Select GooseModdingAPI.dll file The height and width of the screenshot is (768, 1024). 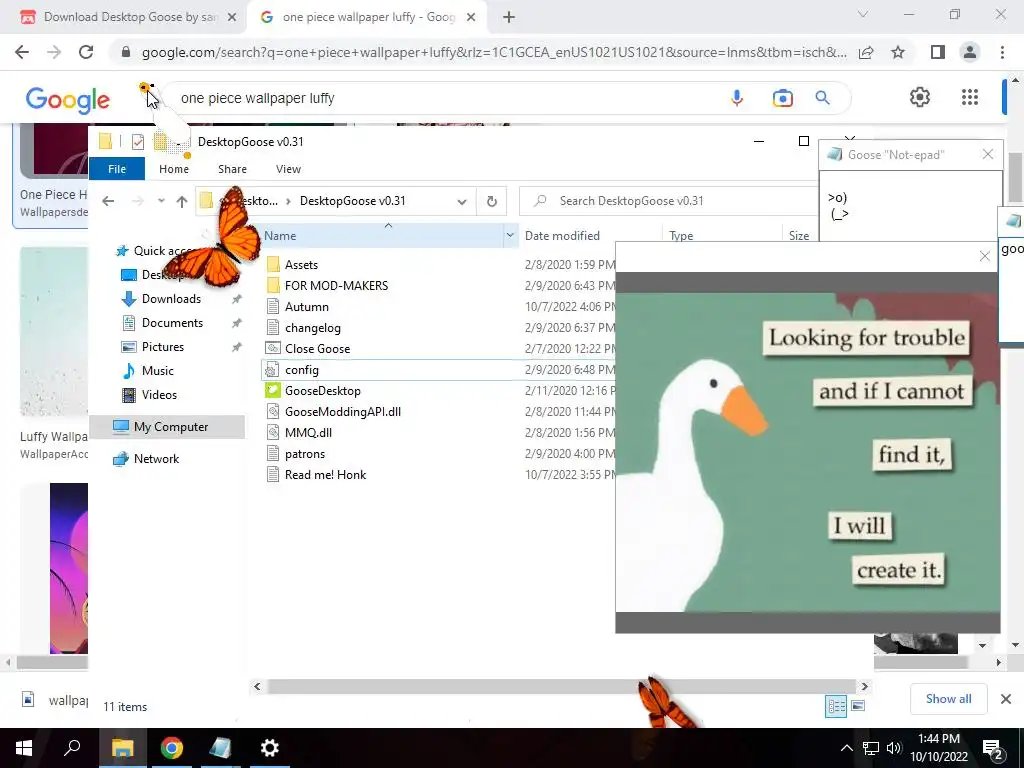(x=343, y=411)
